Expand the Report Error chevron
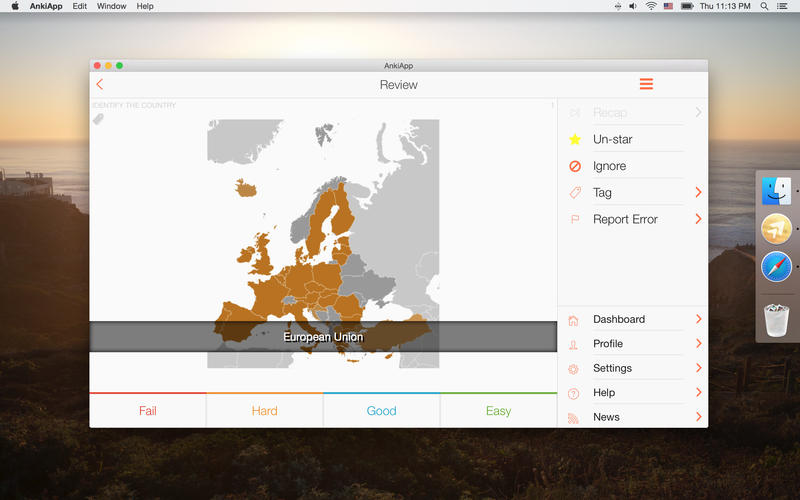800x500 pixels. pos(698,220)
